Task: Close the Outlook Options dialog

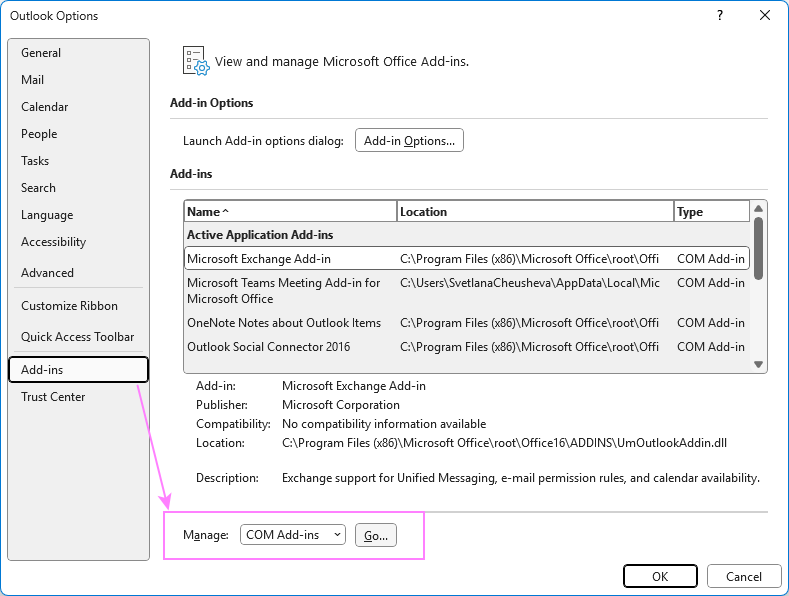Action: (765, 16)
